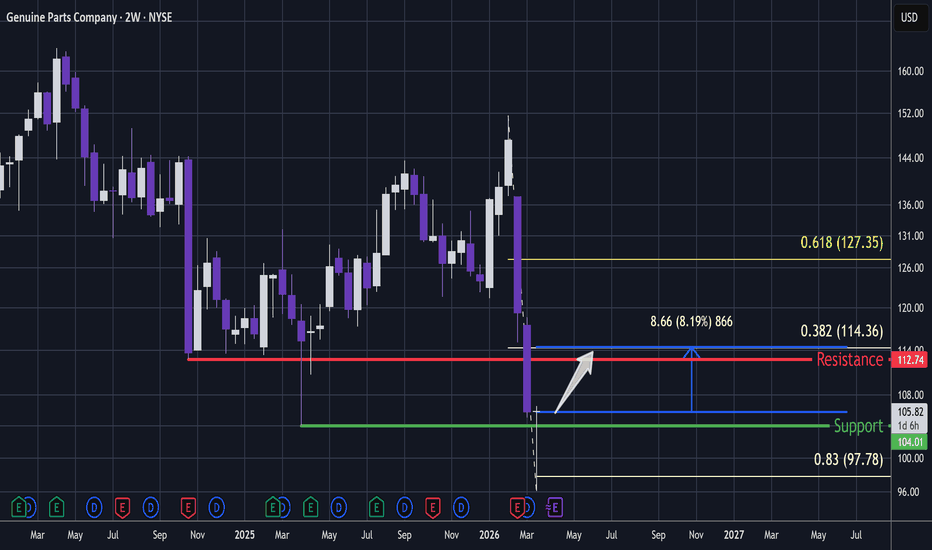
Task: Select the 8.66 (8.19%) price range label
Action: point(691,322)
